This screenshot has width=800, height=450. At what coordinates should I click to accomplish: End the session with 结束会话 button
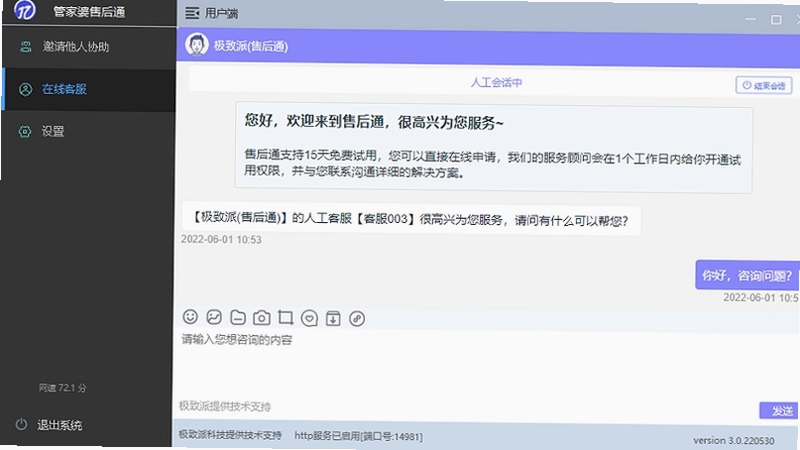tap(764, 85)
